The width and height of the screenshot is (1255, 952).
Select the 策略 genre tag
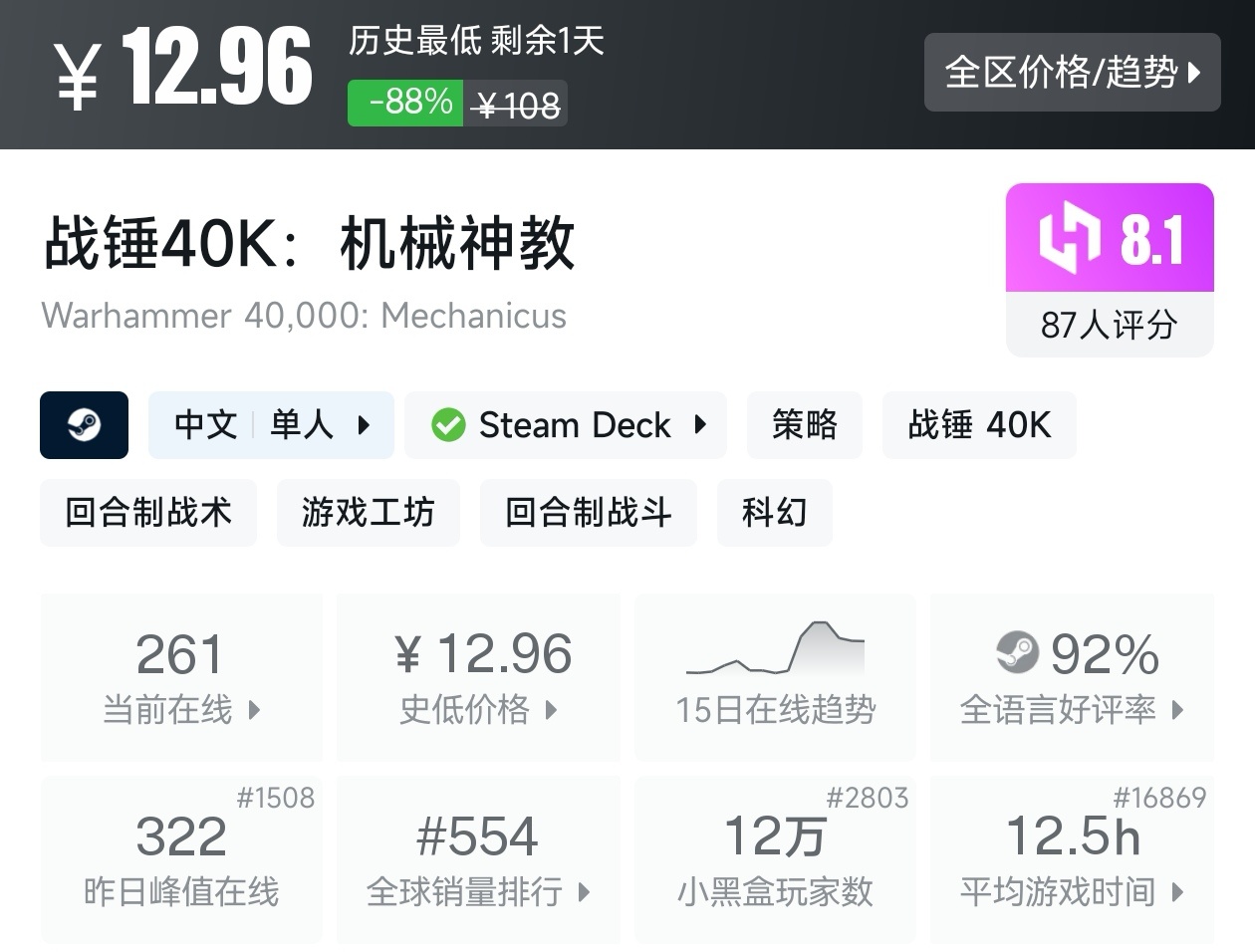(x=805, y=425)
